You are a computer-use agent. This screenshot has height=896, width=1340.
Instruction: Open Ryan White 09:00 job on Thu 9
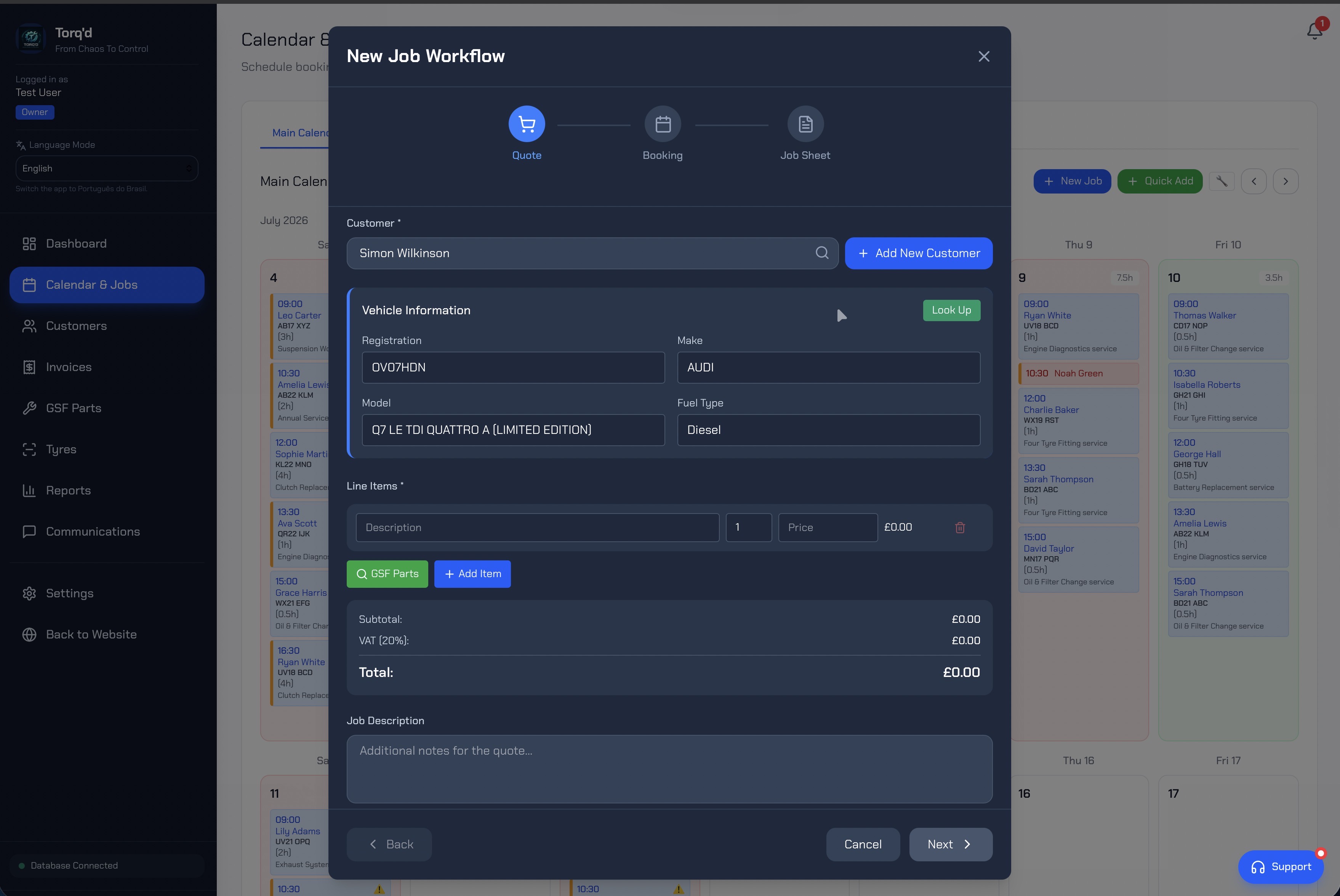(x=1078, y=326)
